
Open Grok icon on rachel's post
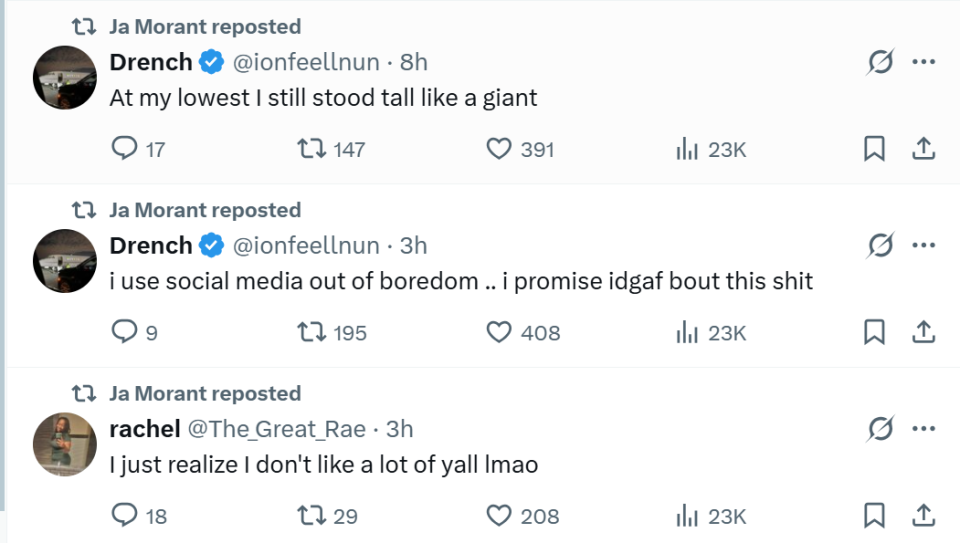point(880,429)
